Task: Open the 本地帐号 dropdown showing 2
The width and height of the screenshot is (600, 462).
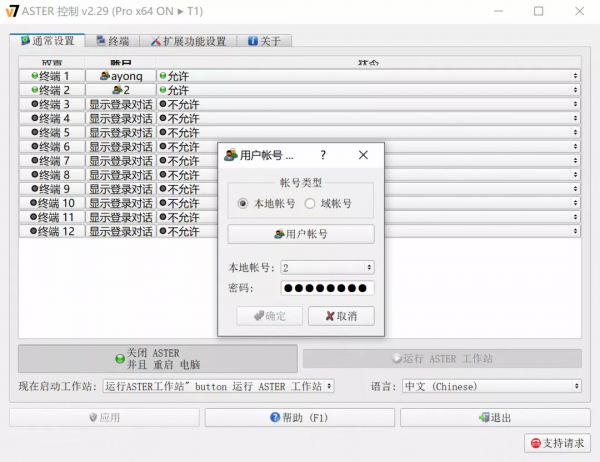Action: (327, 268)
